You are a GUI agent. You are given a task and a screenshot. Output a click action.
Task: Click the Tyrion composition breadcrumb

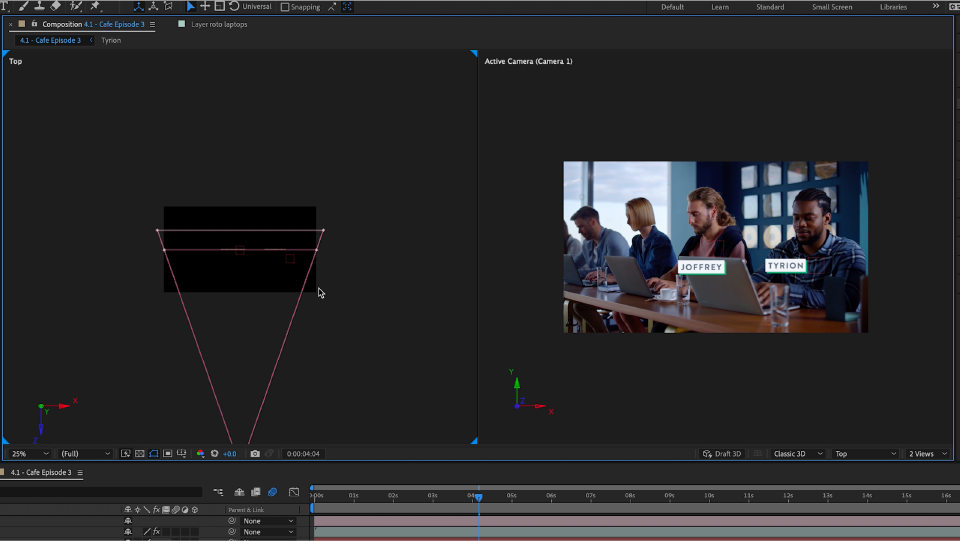pyautogui.click(x=111, y=40)
